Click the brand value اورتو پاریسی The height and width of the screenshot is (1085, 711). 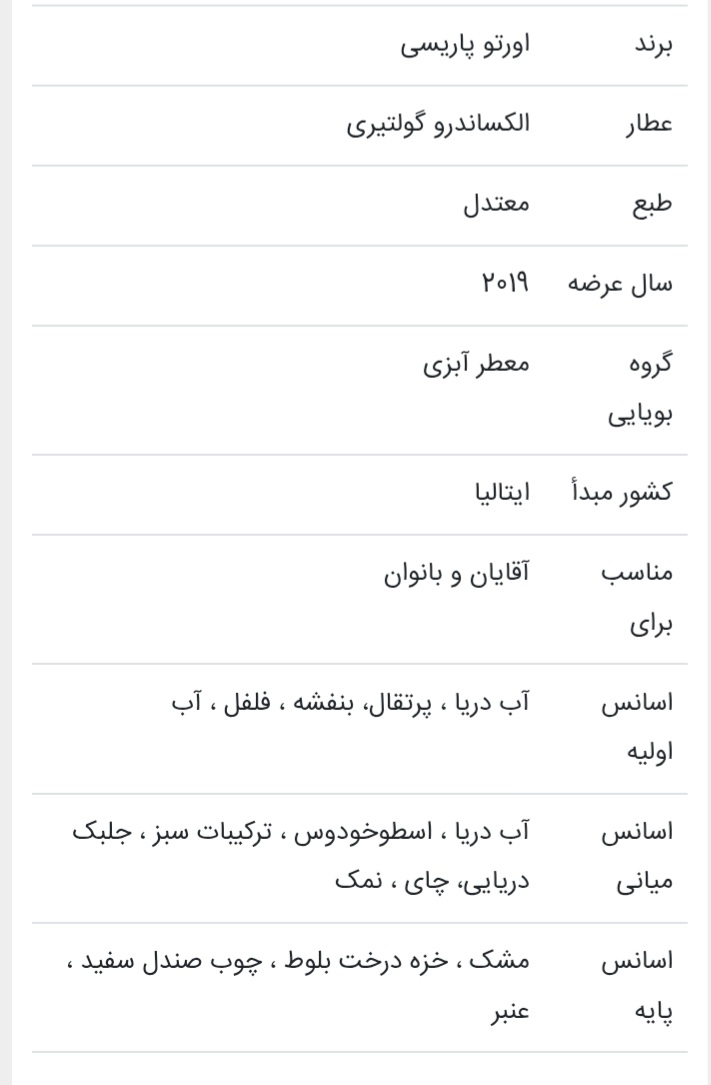[x=465, y=46]
